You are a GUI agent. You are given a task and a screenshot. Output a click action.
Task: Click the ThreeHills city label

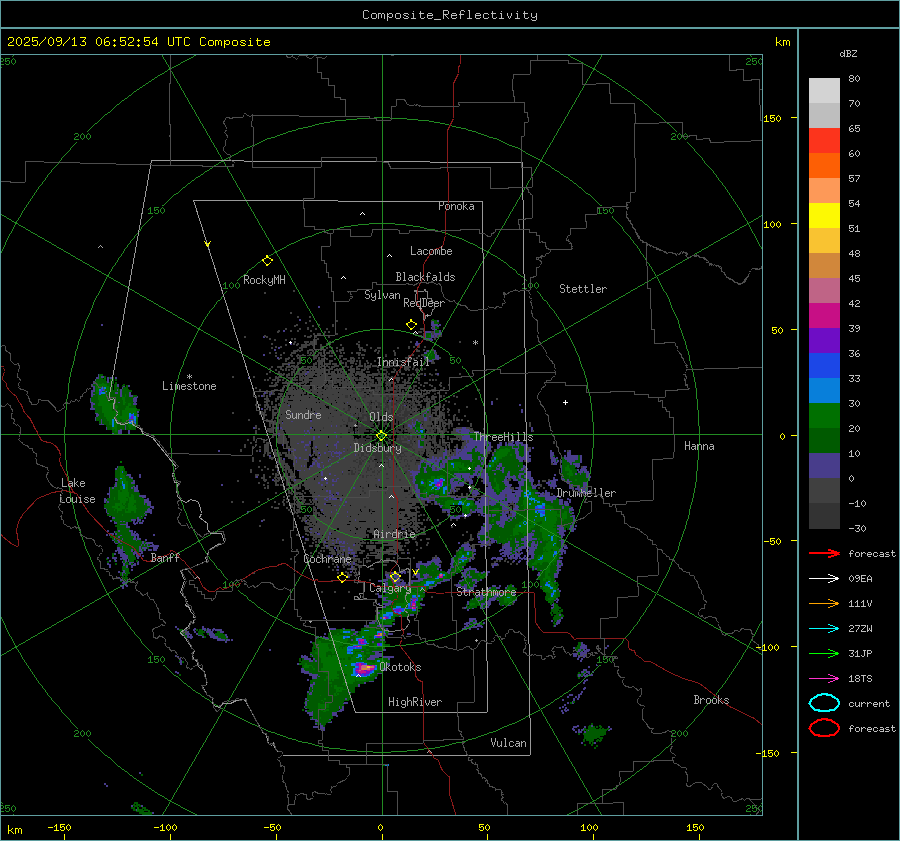tap(503, 437)
